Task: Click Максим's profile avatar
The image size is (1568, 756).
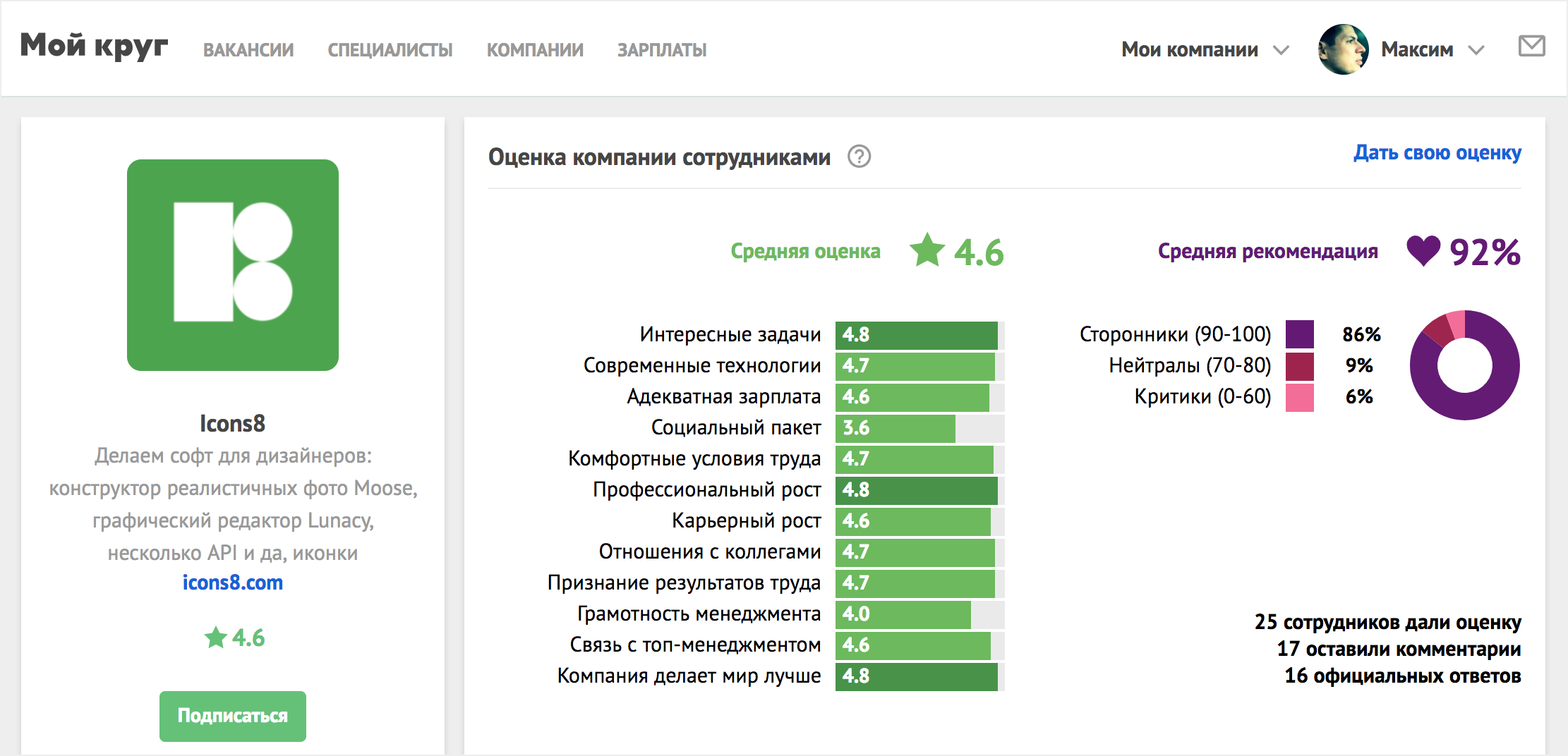Action: 1343,49
